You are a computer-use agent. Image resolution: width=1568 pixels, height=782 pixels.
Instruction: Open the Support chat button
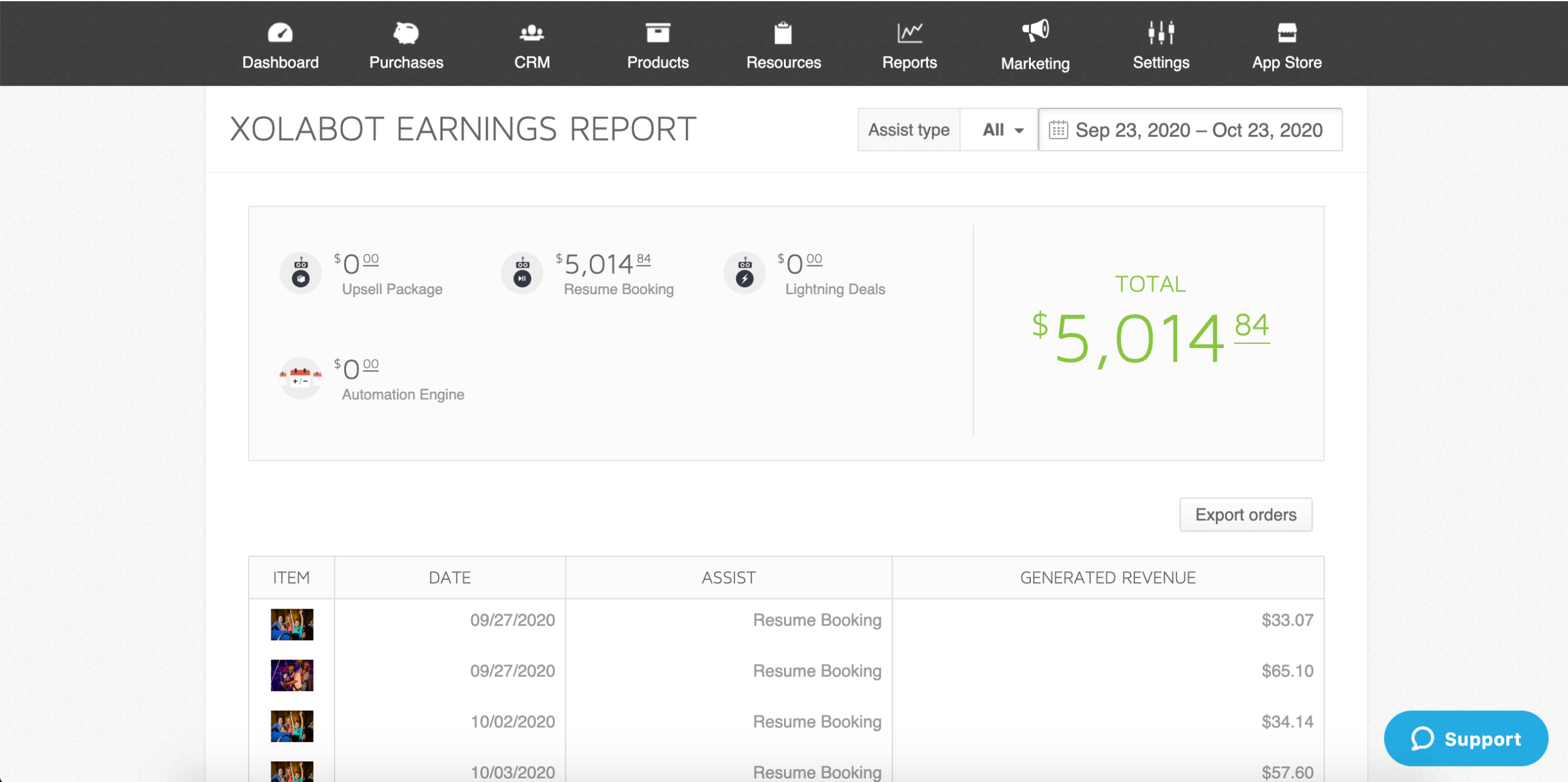click(1466, 738)
